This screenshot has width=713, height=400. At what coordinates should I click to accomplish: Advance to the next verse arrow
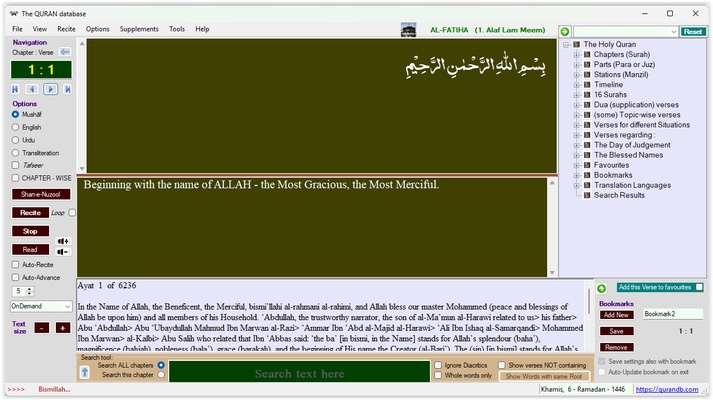(50, 89)
